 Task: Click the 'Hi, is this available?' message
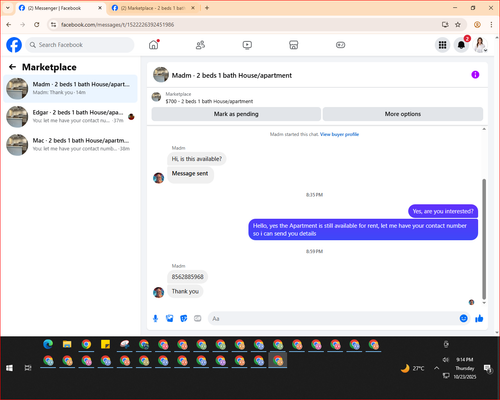pos(197,159)
